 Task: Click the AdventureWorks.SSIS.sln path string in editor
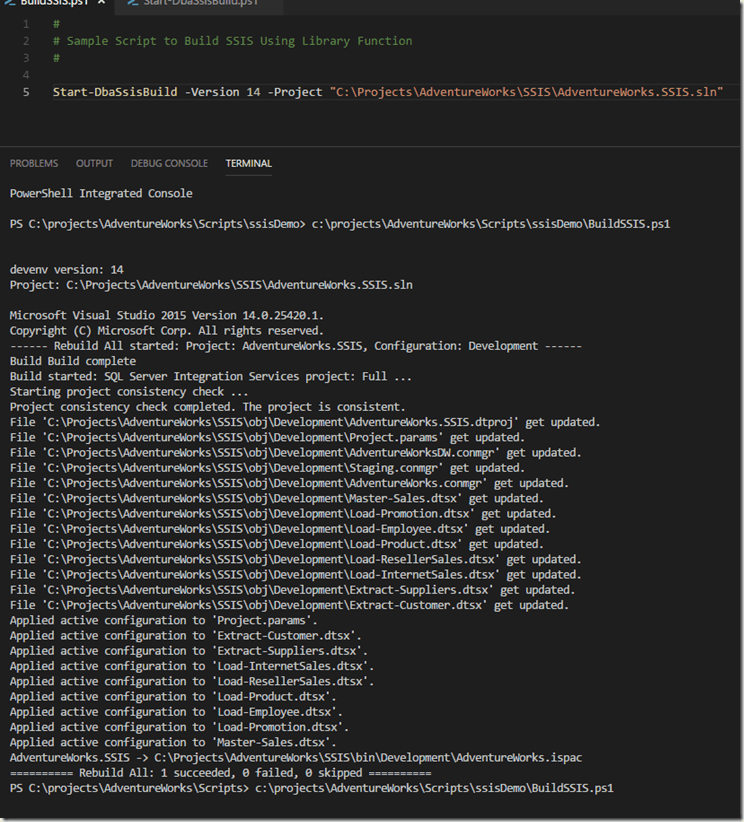526,92
